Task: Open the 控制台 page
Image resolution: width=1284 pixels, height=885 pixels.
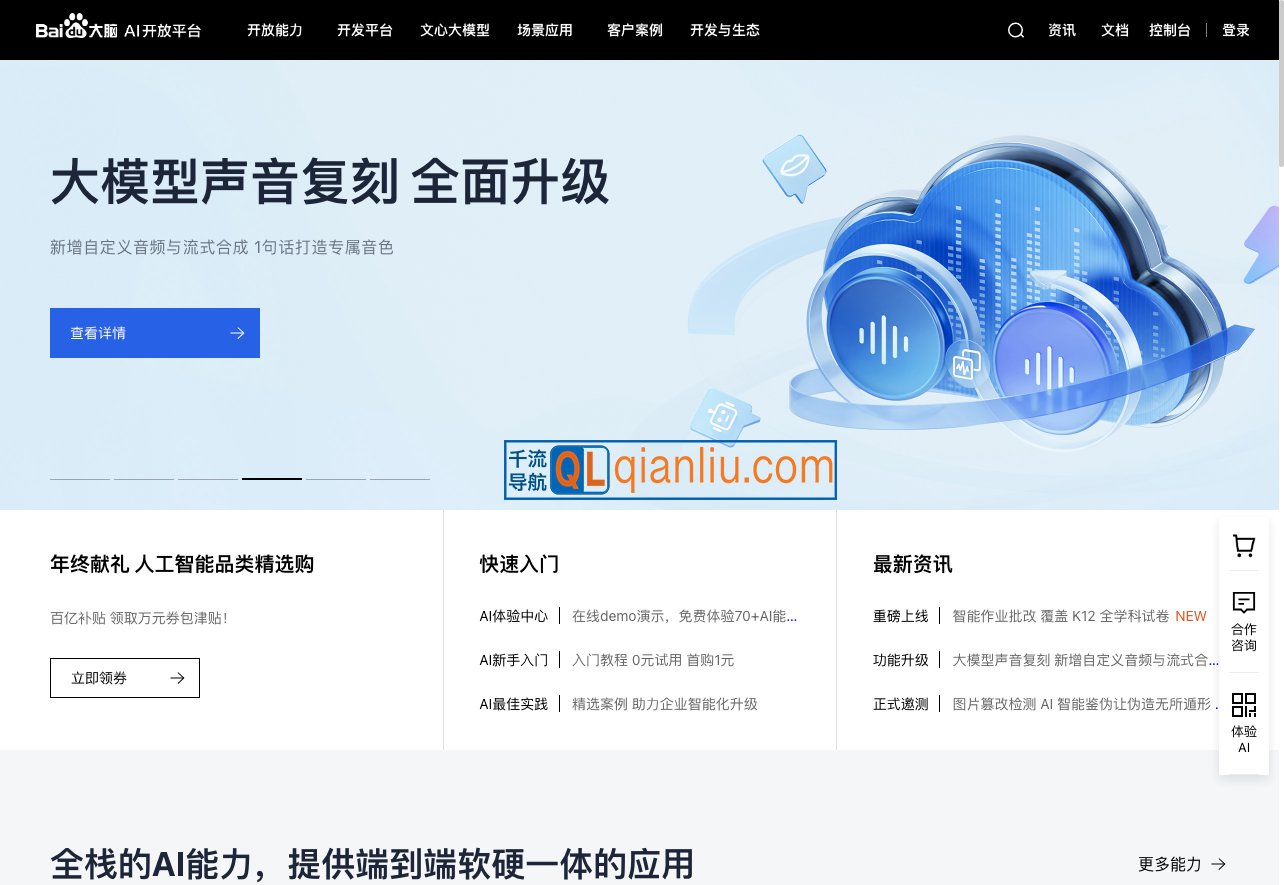Action: (x=1170, y=30)
